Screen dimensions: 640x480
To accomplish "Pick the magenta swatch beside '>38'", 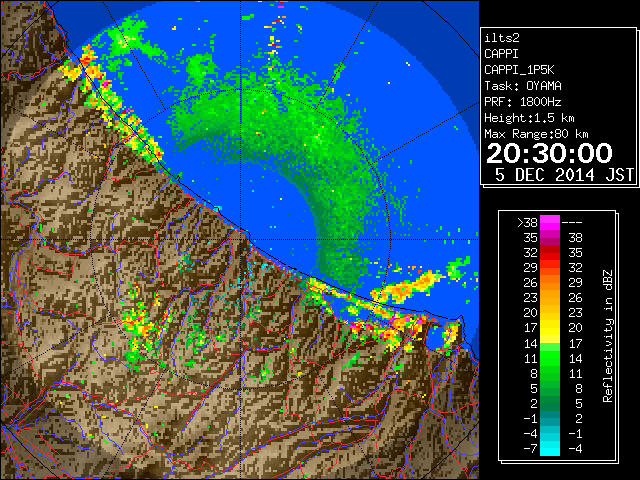I will point(550,223).
